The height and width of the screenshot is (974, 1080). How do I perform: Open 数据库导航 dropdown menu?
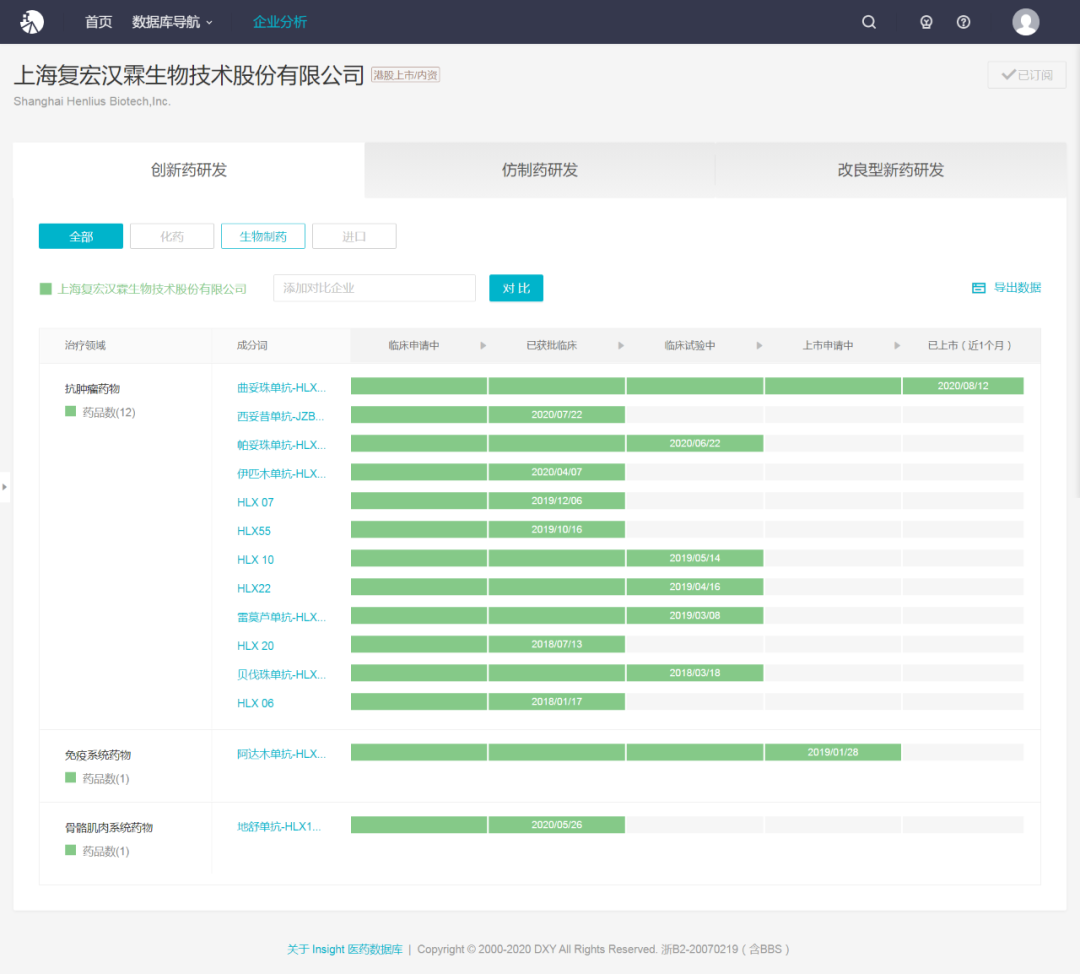(x=172, y=22)
